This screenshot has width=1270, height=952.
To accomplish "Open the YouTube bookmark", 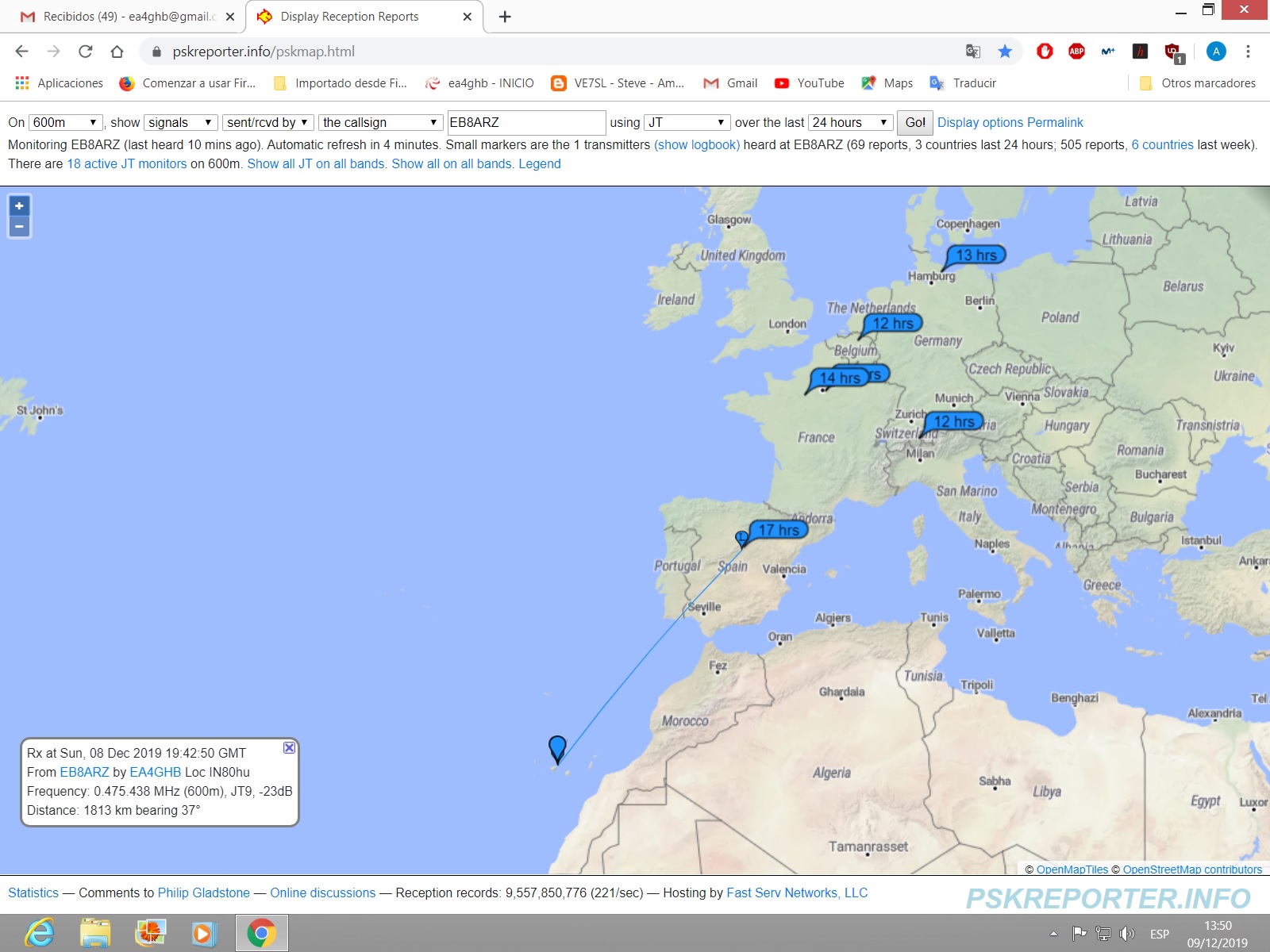I will pos(810,83).
